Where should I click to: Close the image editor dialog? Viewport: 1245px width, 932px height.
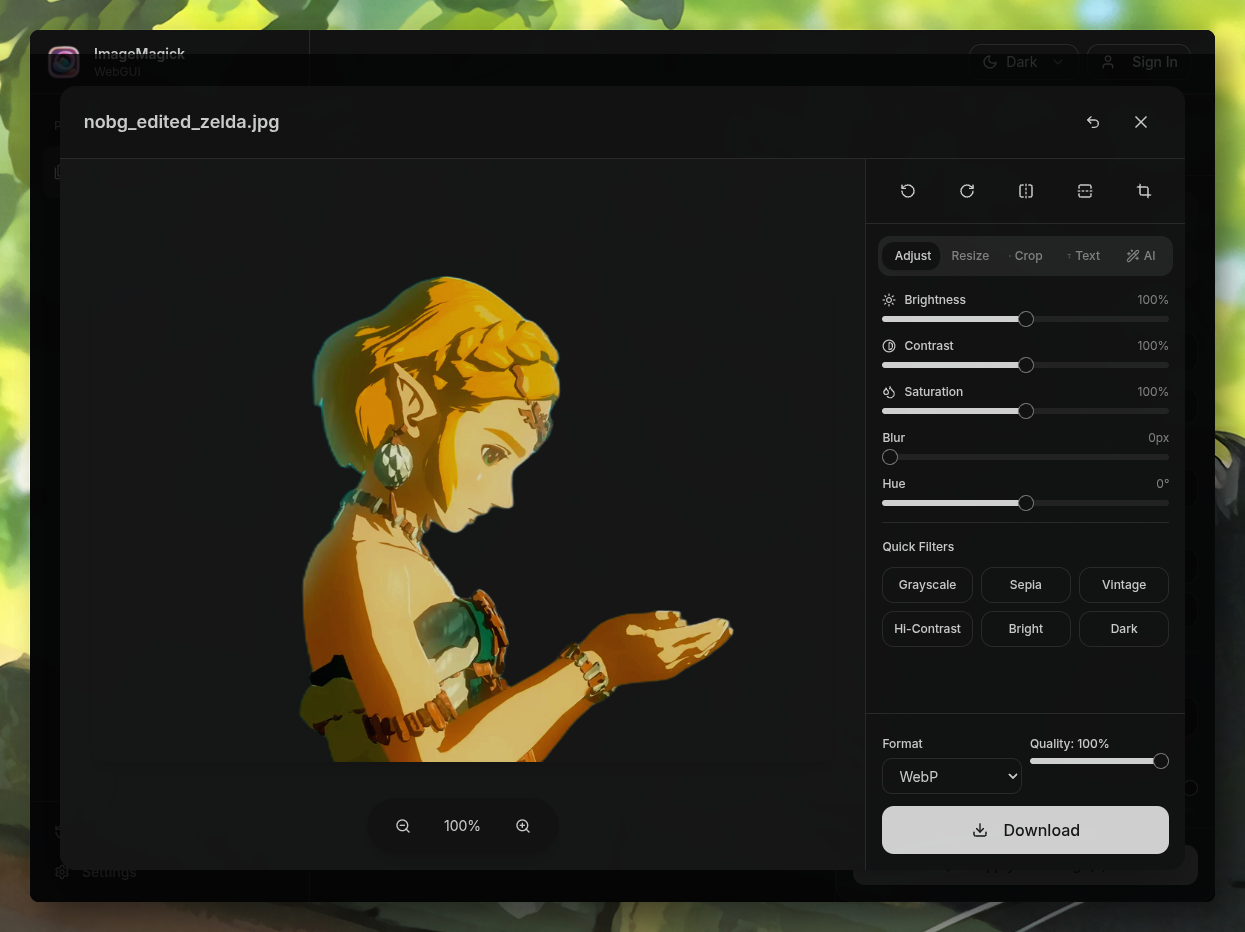pyautogui.click(x=1141, y=122)
